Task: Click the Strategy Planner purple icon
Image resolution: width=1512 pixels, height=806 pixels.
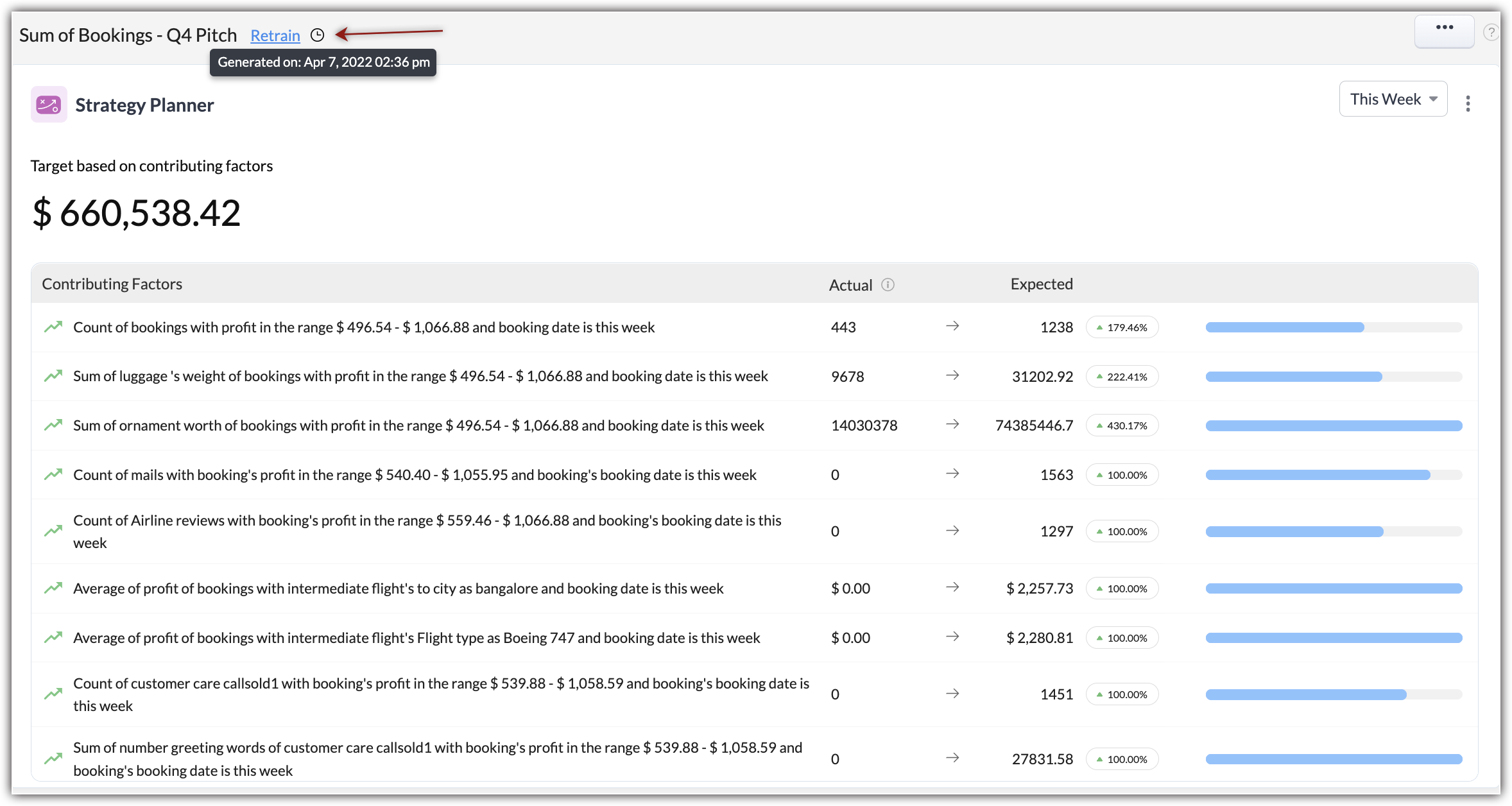Action: pos(49,105)
